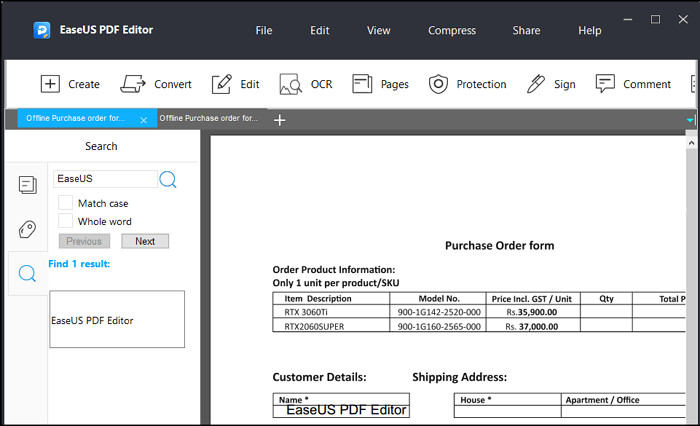Click the Model No. column header
The width and height of the screenshot is (700, 426).
click(x=439, y=298)
